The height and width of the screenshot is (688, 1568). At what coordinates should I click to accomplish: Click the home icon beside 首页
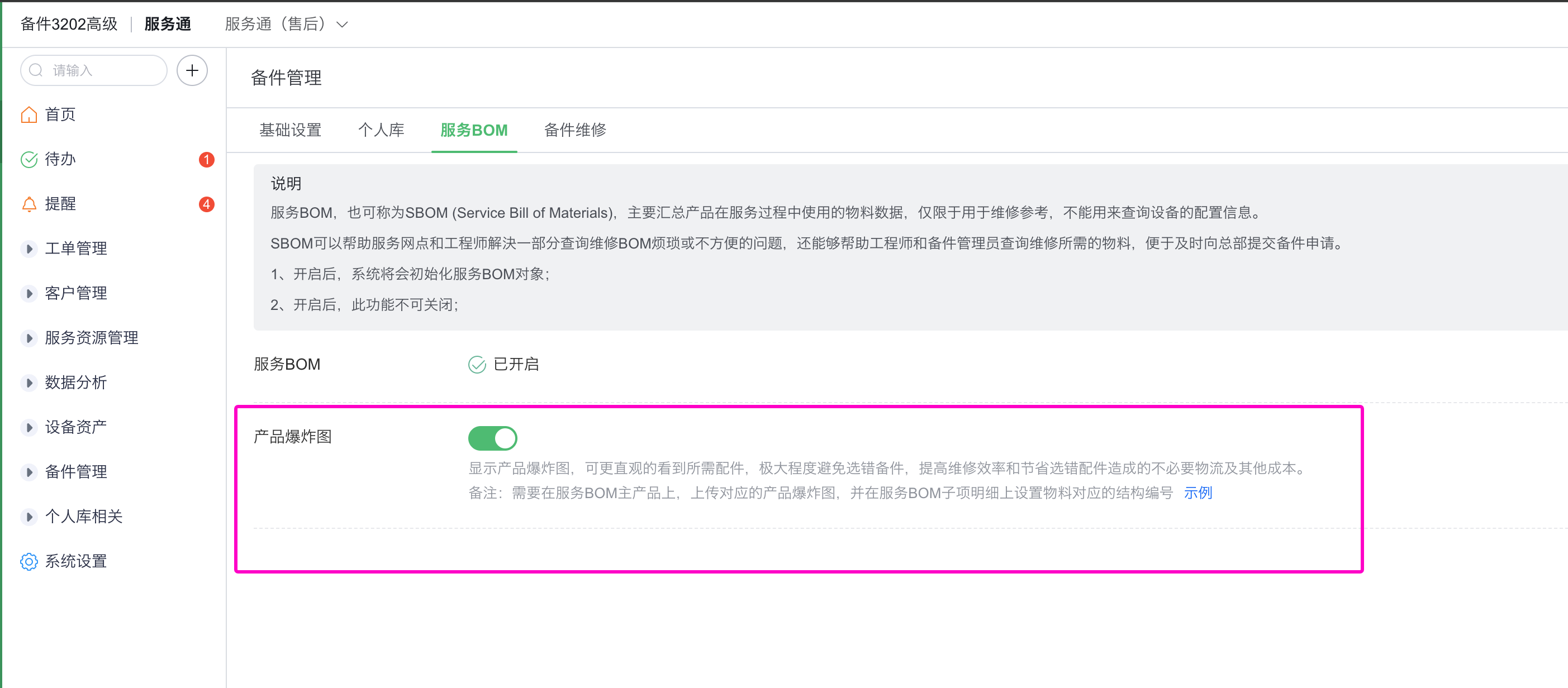(x=28, y=114)
